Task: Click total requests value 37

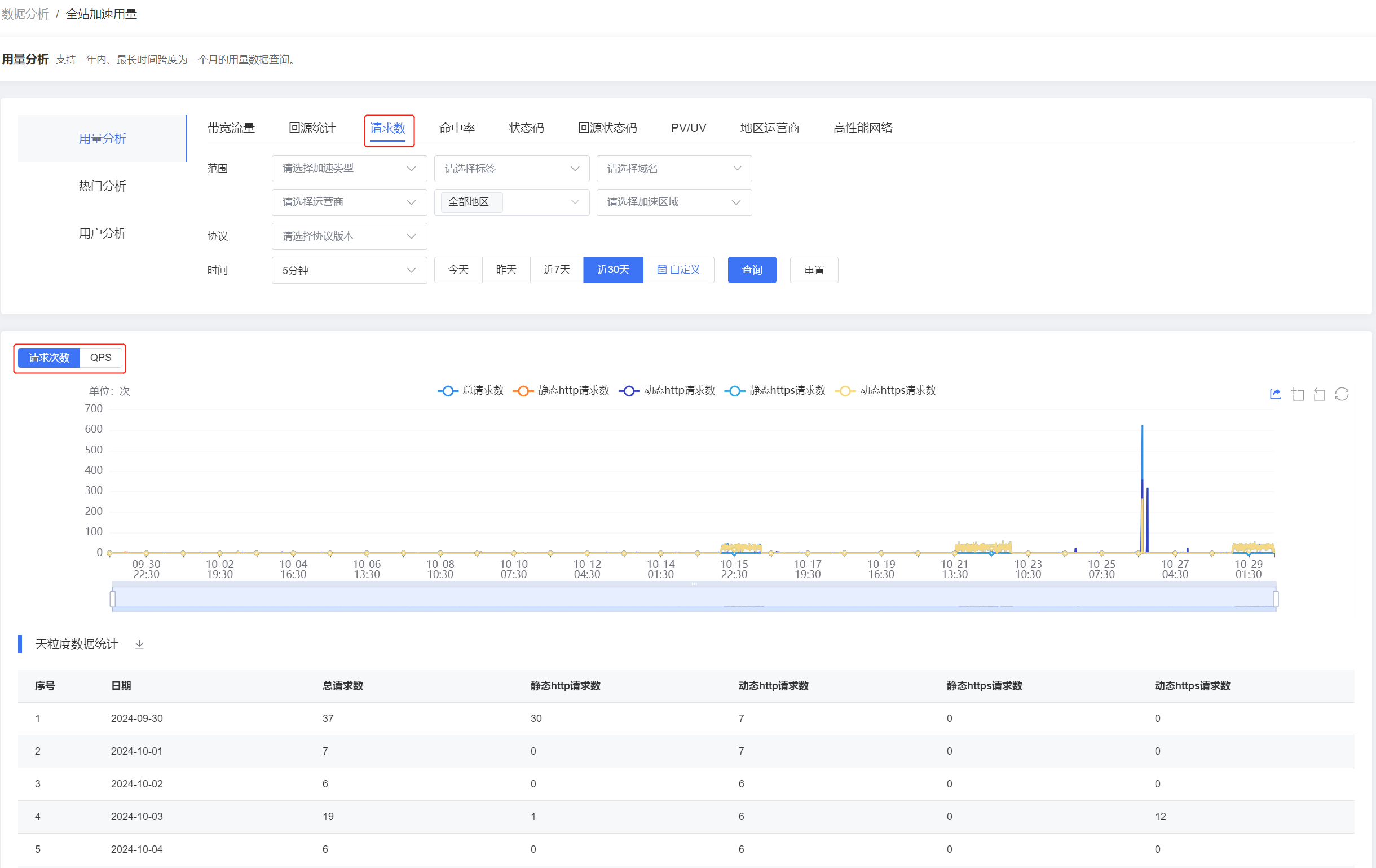Action: (328, 719)
